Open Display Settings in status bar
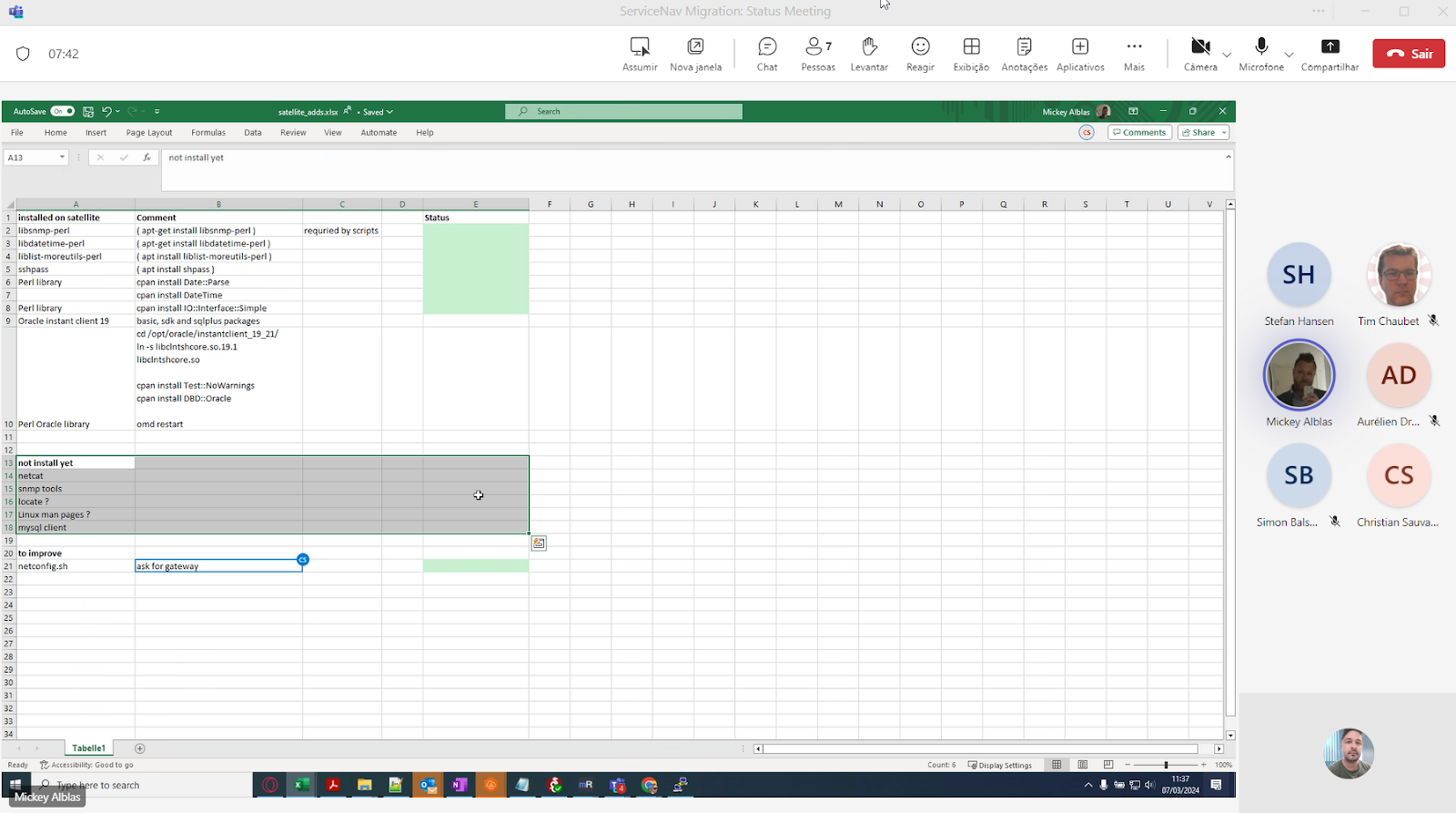 coord(999,765)
